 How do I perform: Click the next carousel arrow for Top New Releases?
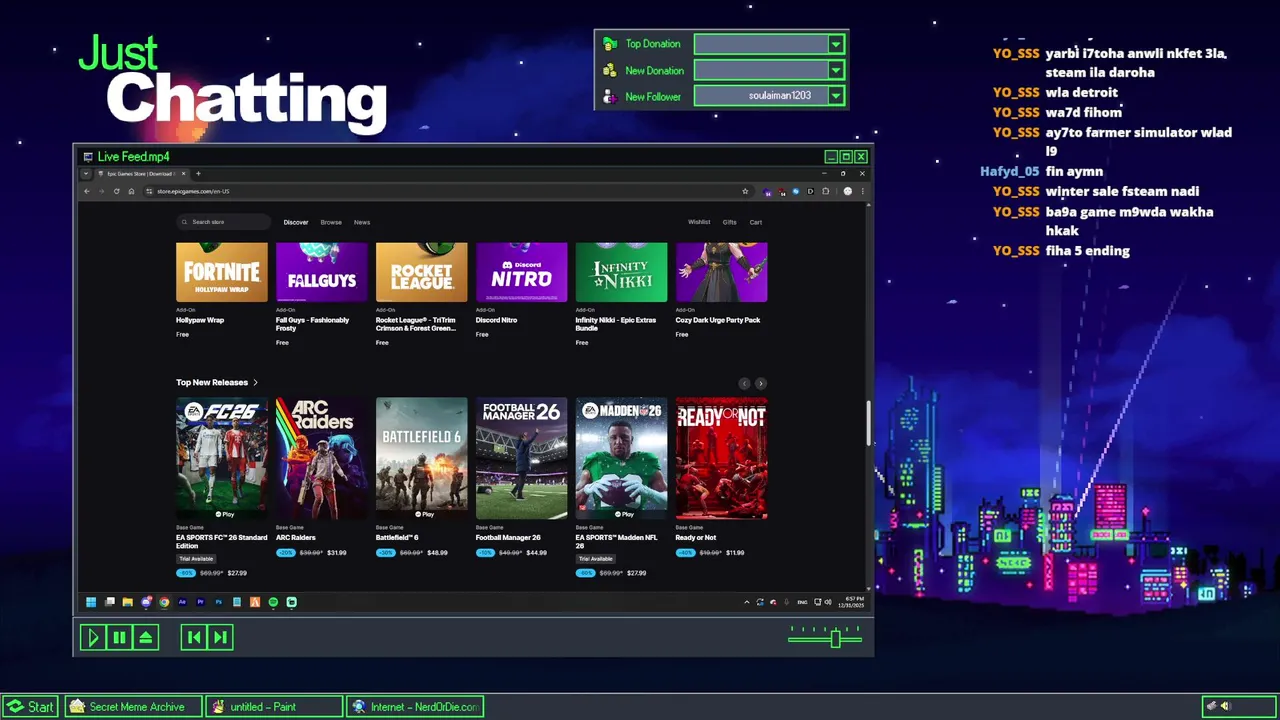[x=761, y=383]
